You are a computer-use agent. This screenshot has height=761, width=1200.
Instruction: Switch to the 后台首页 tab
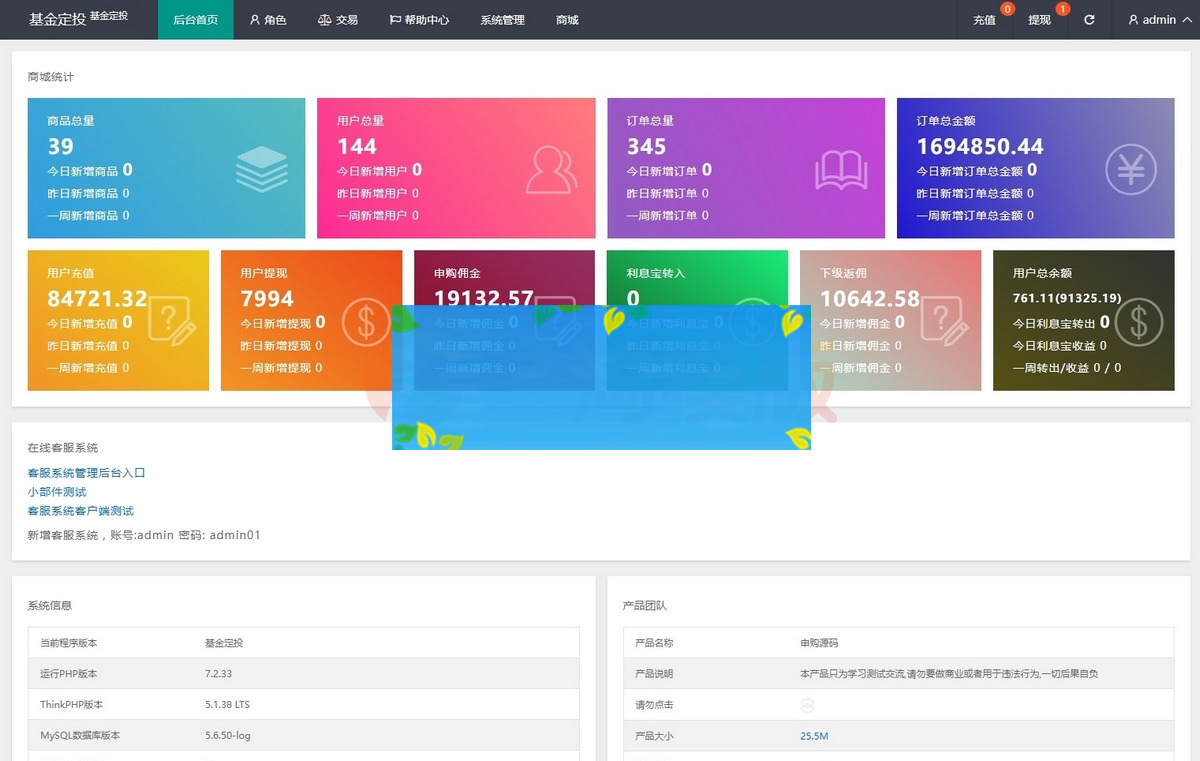tap(195, 20)
